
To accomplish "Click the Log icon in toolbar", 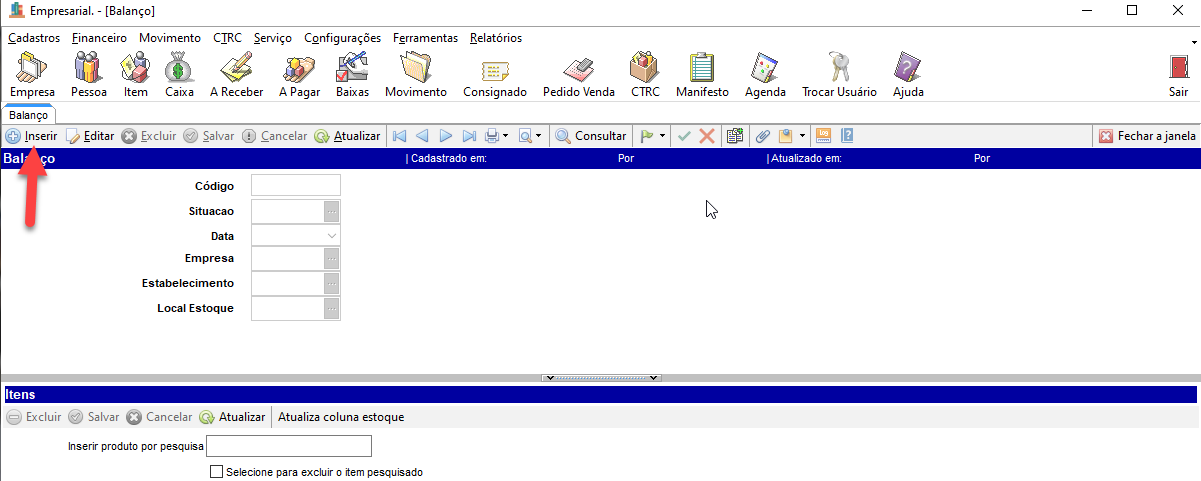I will 824,136.
